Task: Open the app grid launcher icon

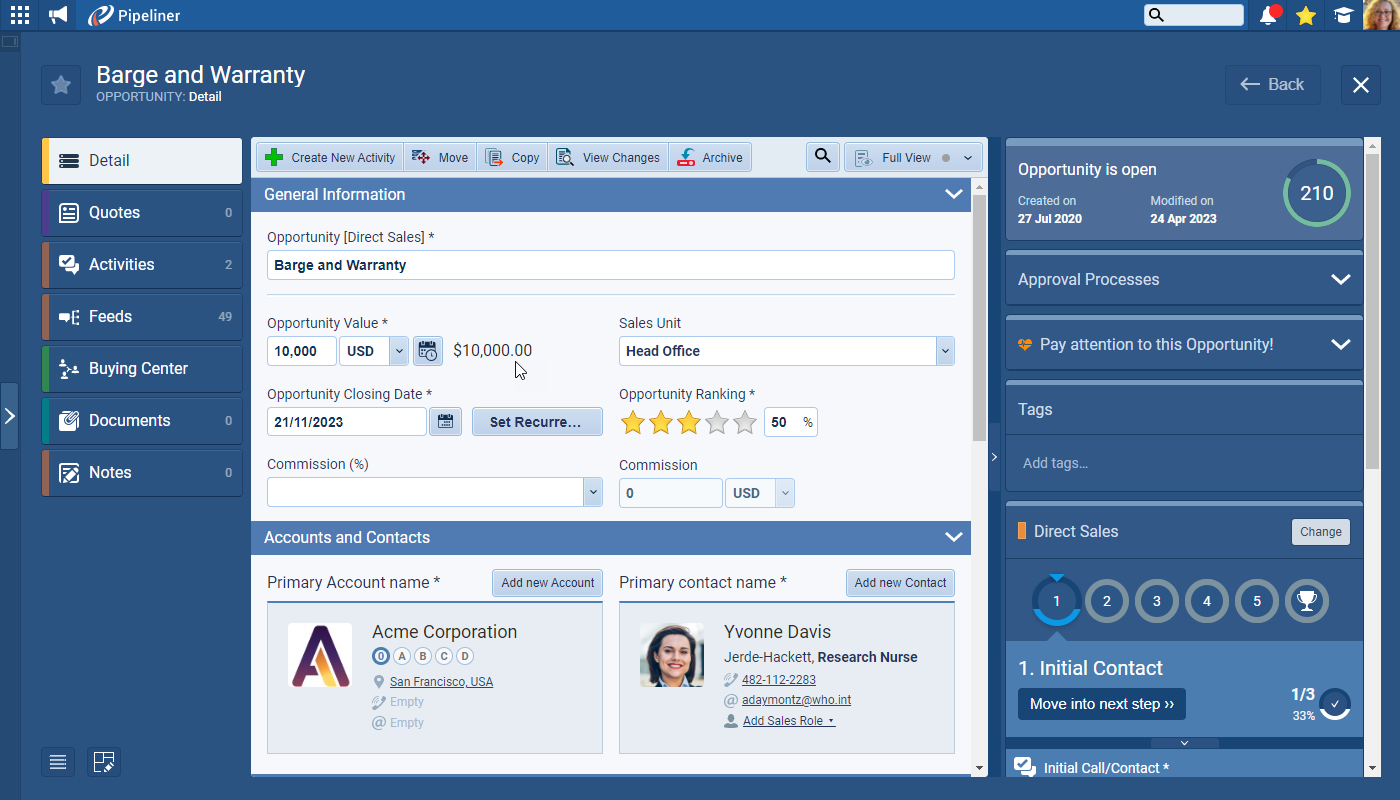Action: [x=20, y=15]
